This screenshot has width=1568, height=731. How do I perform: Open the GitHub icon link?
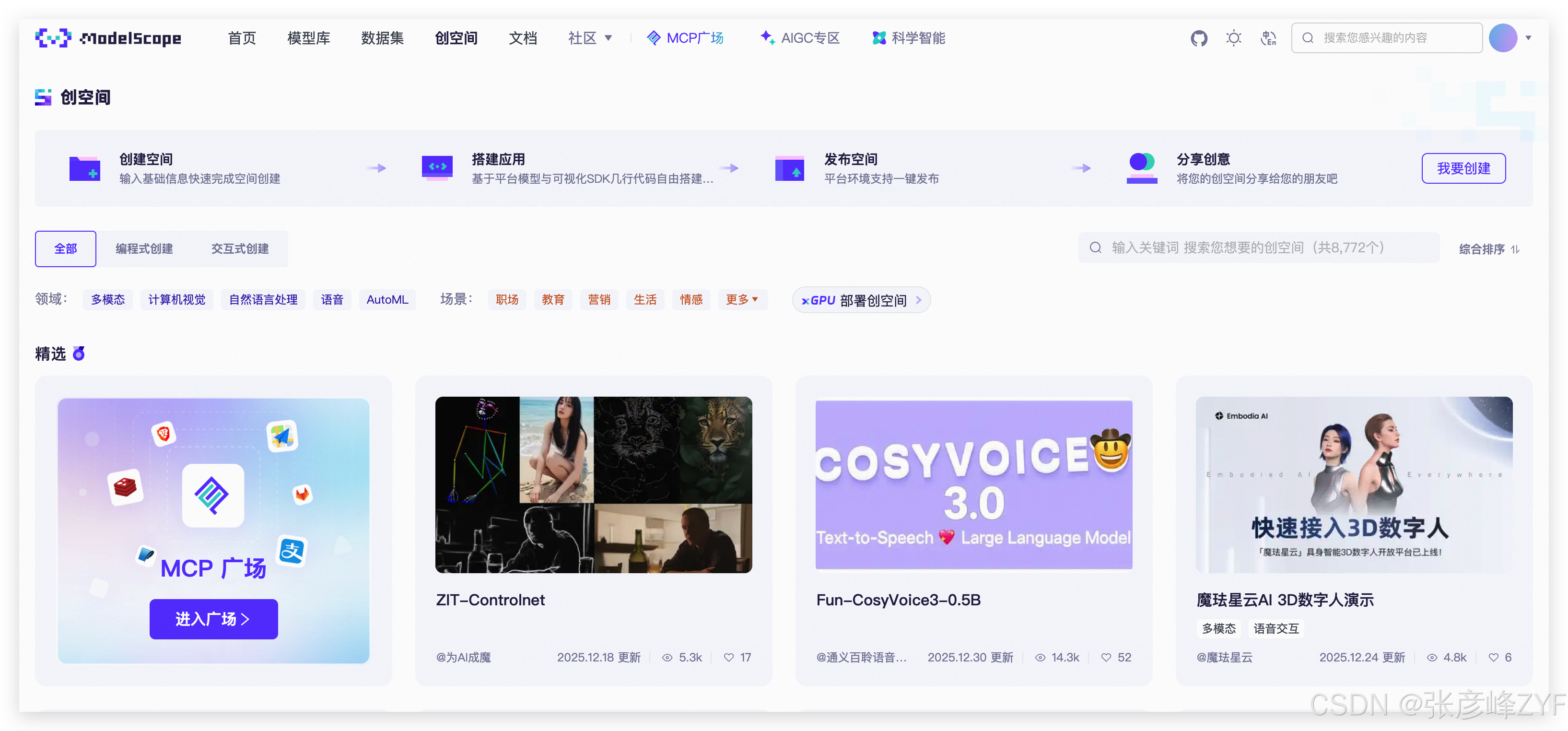click(x=1198, y=38)
